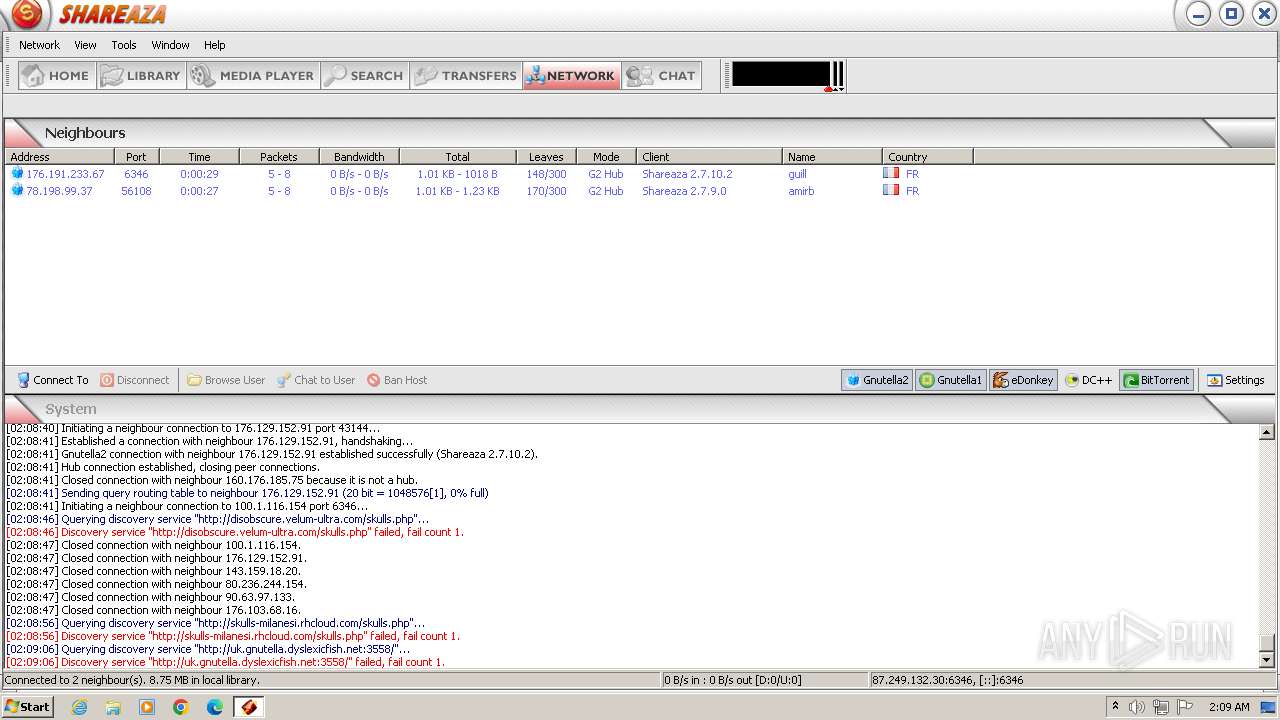Click client Shareaza 2.7.9.0 cell
This screenshot has height=720, width=1280.
(684, 191)
